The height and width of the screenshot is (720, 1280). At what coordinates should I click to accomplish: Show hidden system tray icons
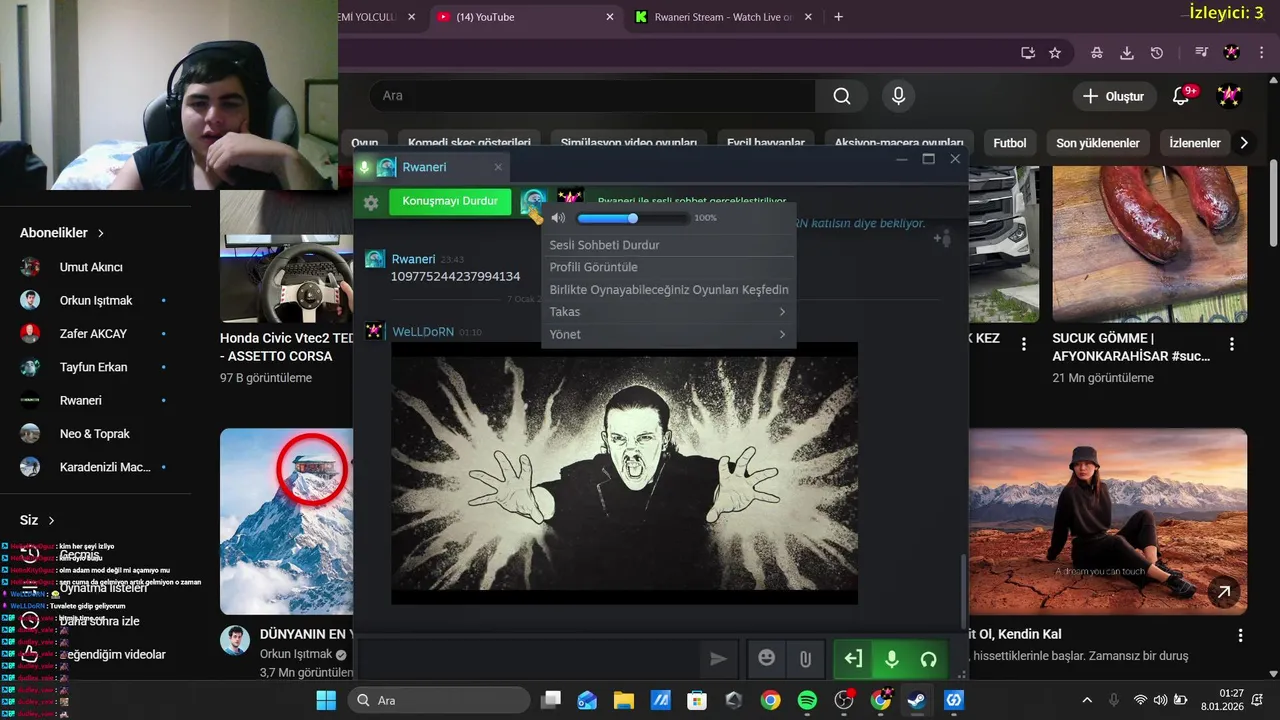tap(1087, 700)
